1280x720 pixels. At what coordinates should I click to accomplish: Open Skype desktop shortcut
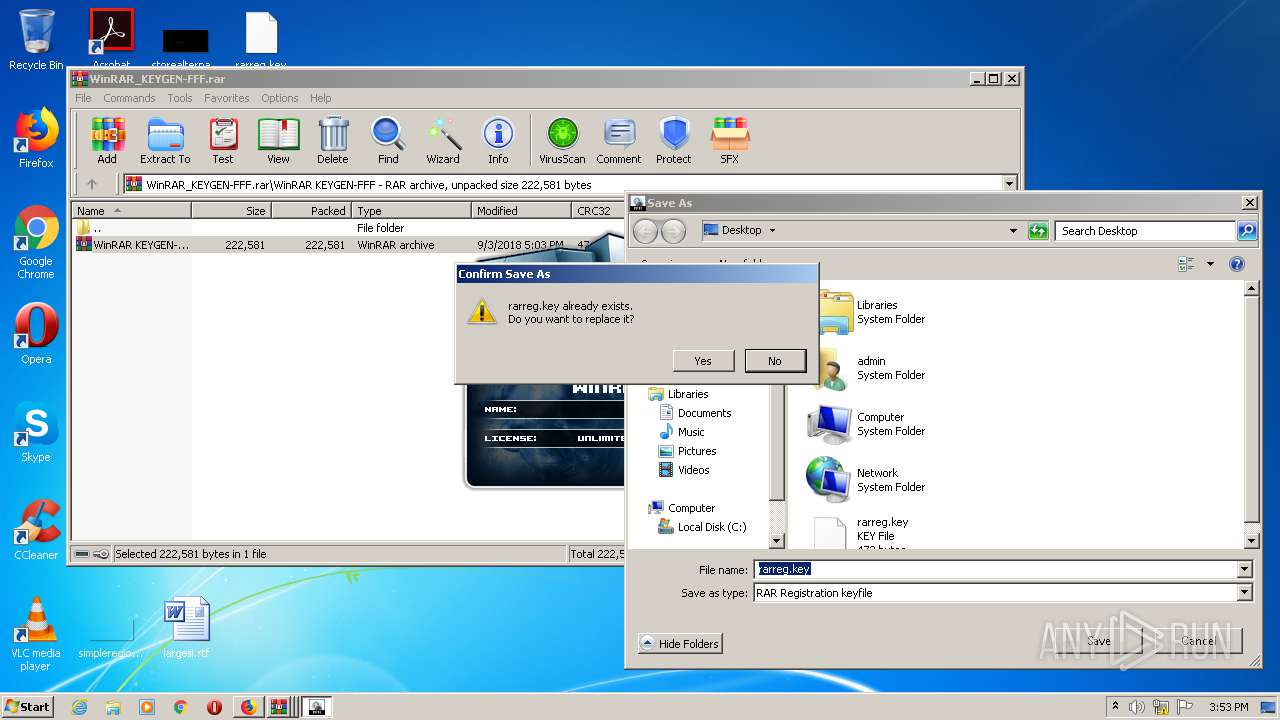coord(36,433)
